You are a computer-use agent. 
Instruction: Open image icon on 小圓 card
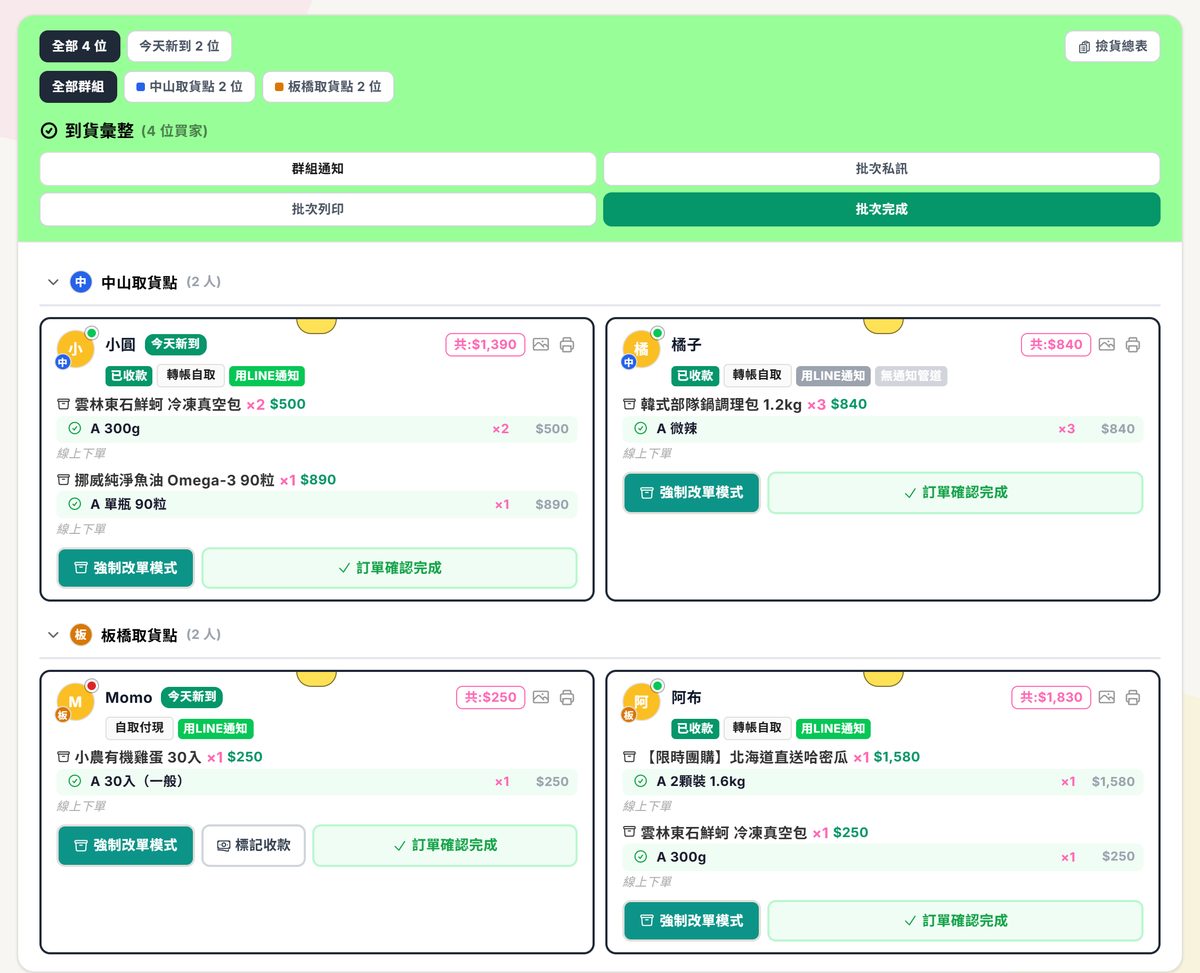click(541, 345)
